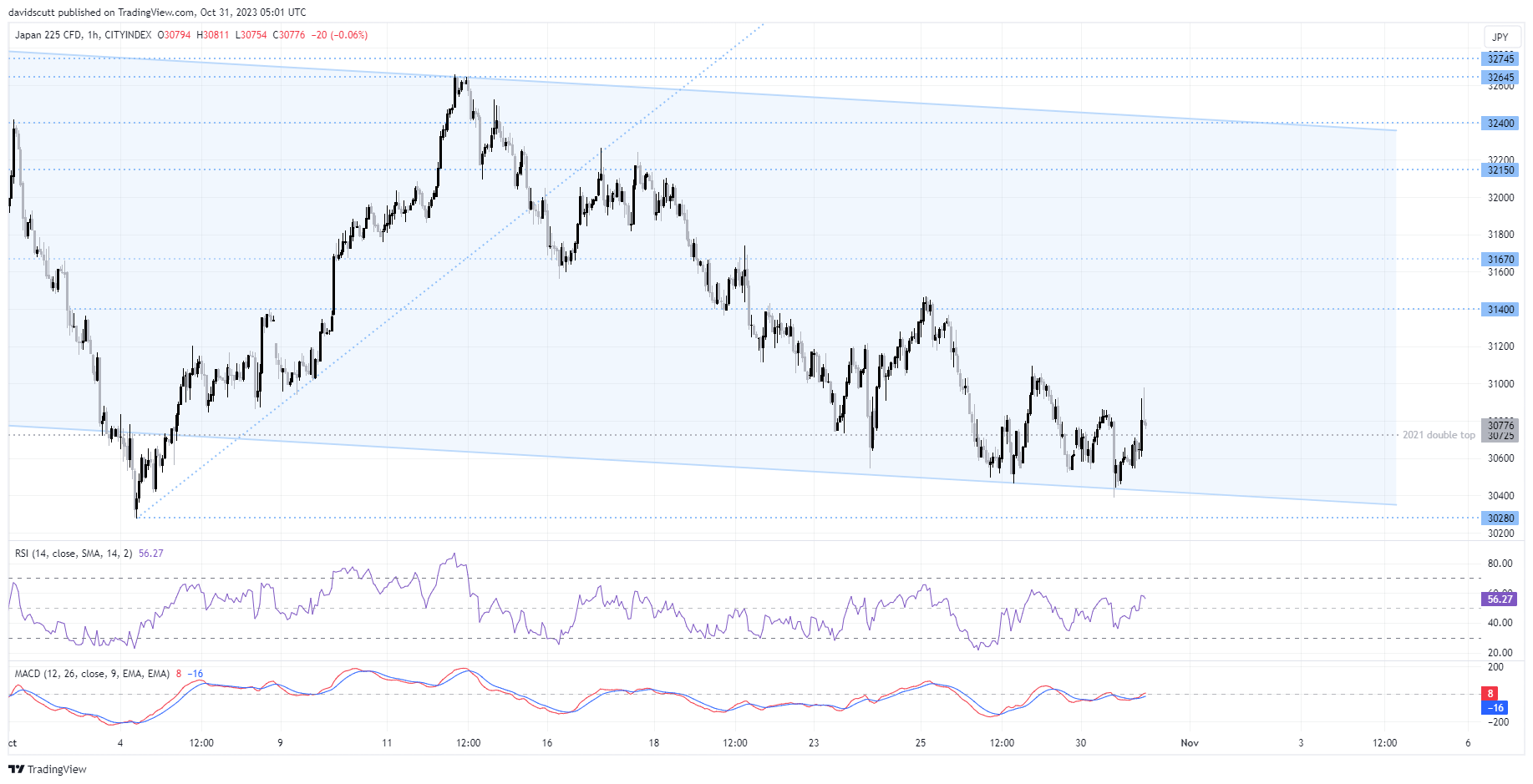Click the 32745 price level label
Viewport: 1533px width, 784px height.
[1500, 58]
